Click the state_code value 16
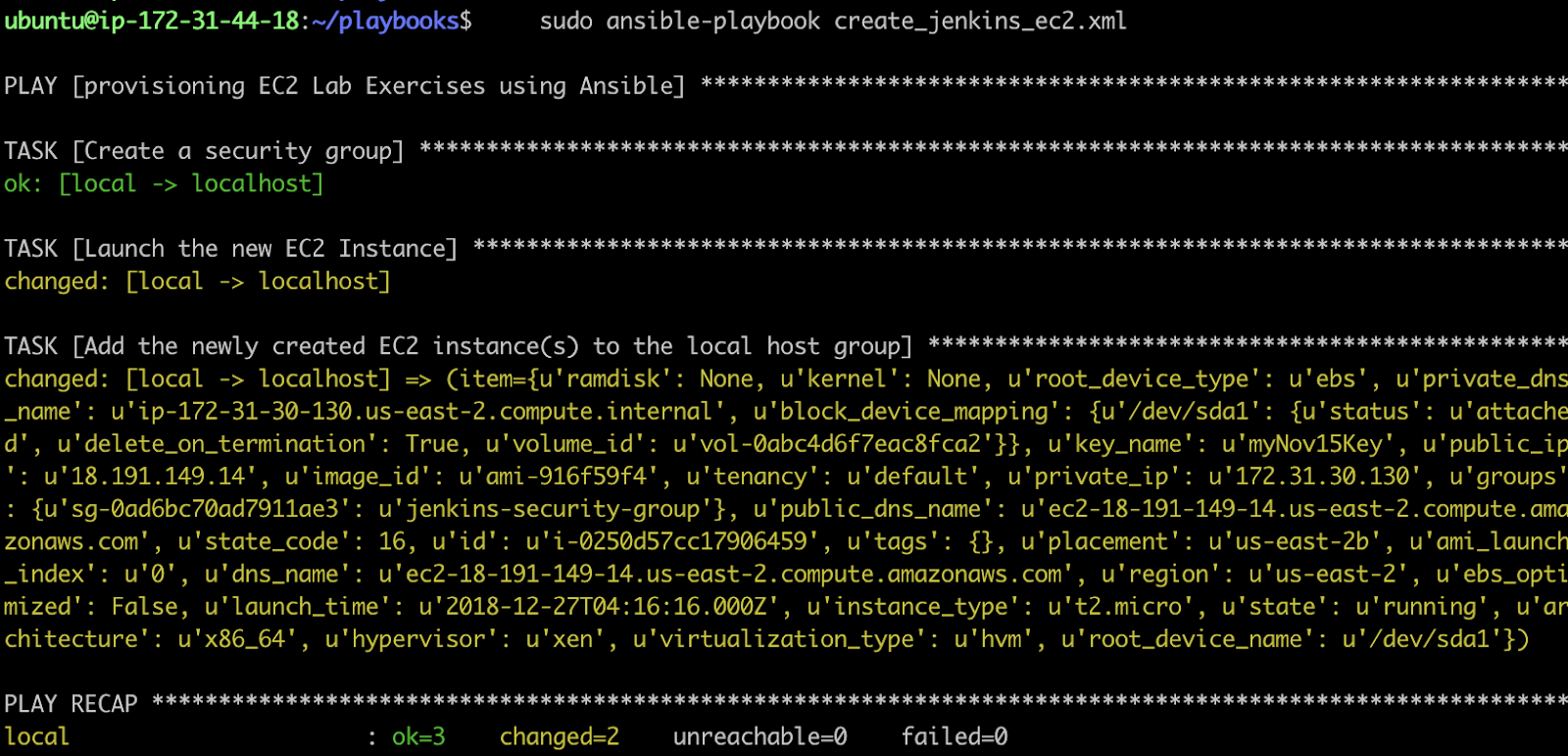1568x756 pixels. pos(392,541)
